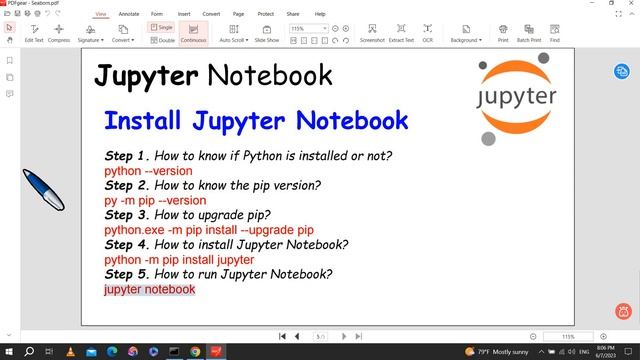Enter full screen mode
The height and width of the screenshot is (360, 640).
619,14
